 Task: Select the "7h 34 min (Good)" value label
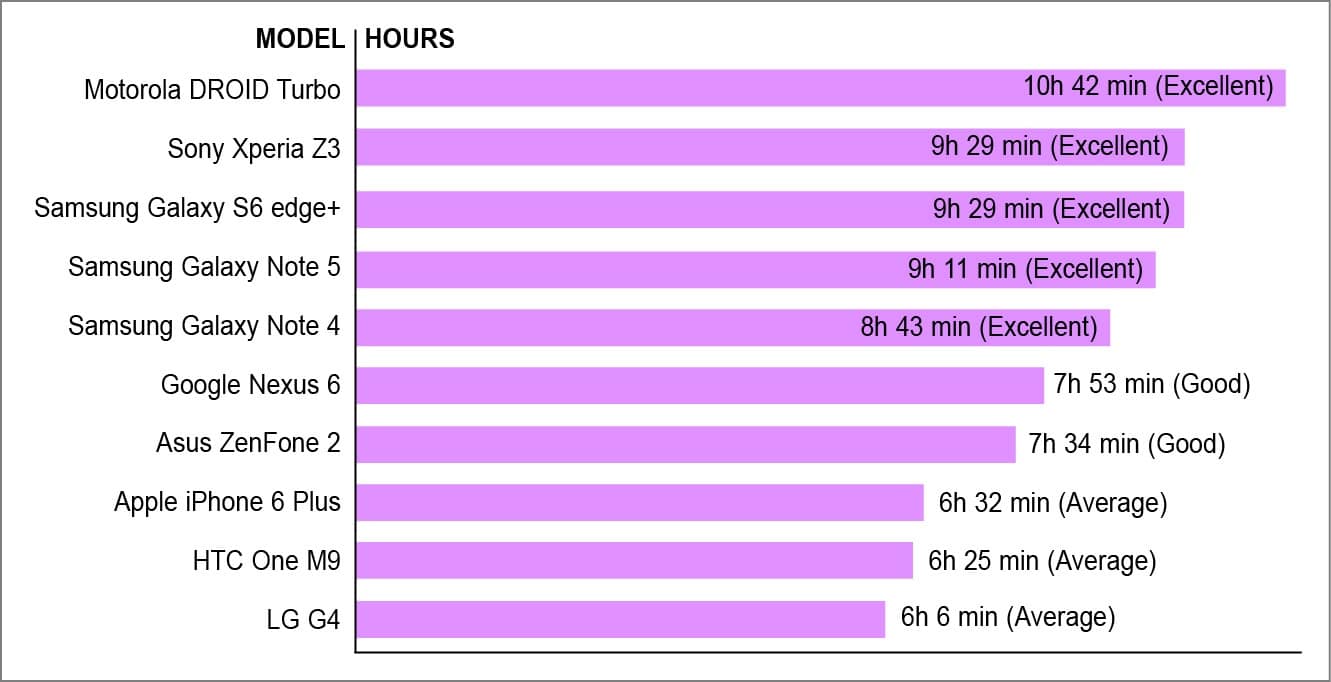point(1127,443)
